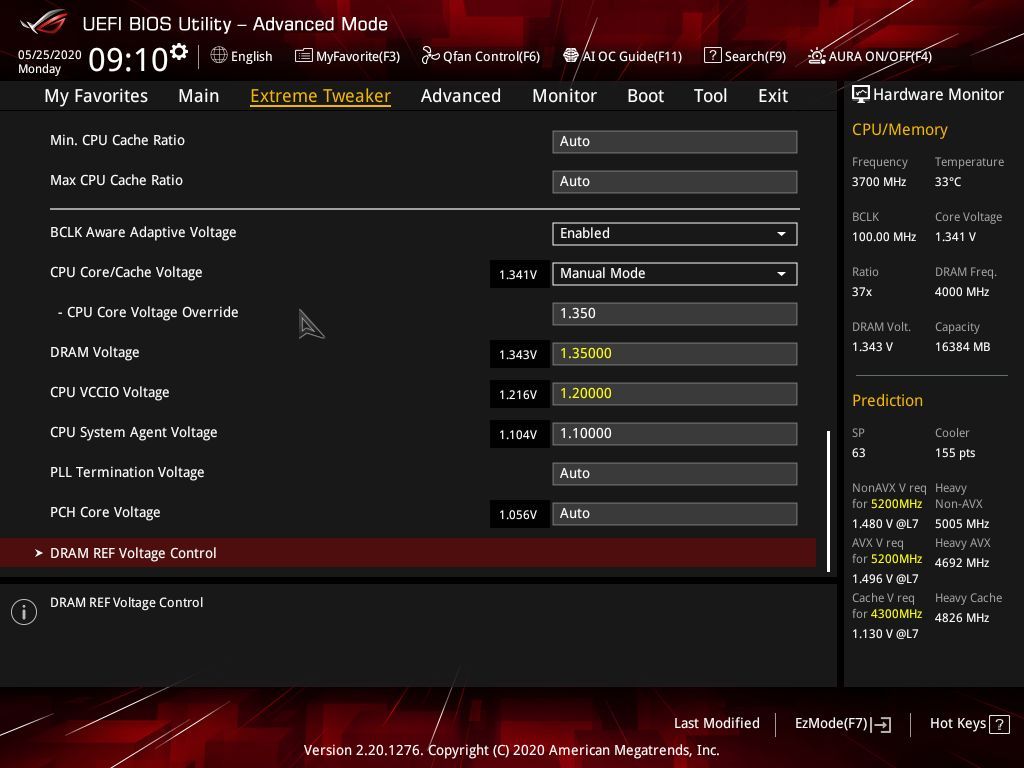
Task: Open BCLK Aware Adaptive Voltage dropdown
Action: (x=675, y=234)
